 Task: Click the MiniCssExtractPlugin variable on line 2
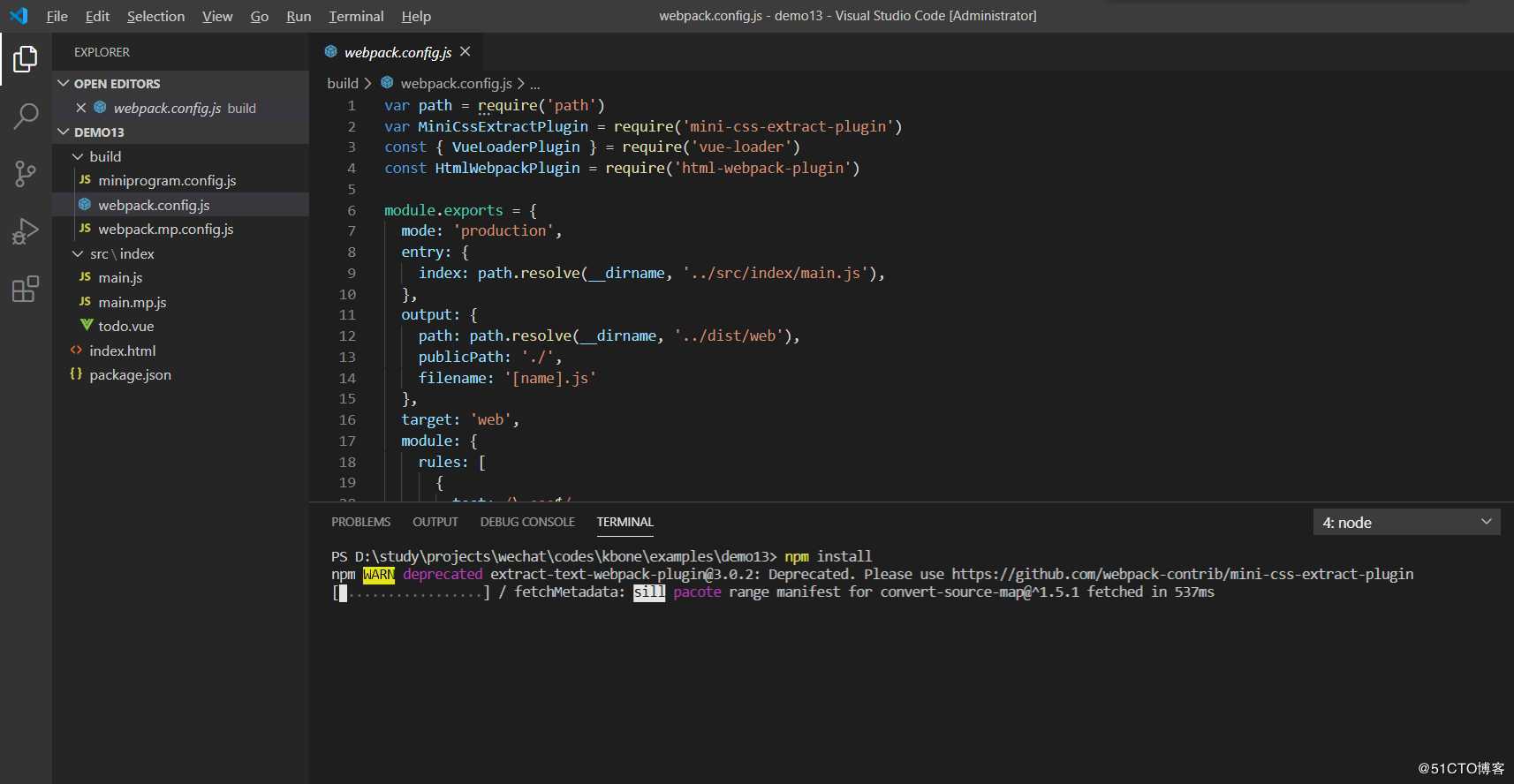[503, 126]
